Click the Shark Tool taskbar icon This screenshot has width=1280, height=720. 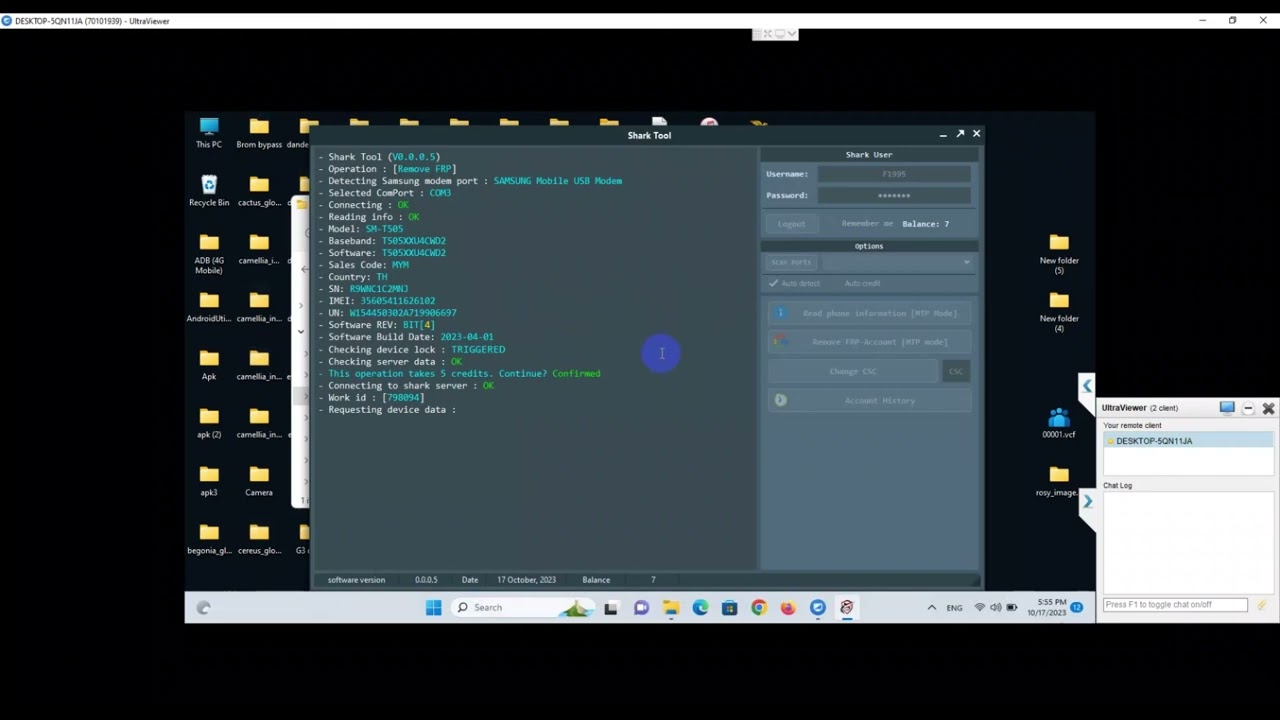pyautogui.click(x=847, y=607)
